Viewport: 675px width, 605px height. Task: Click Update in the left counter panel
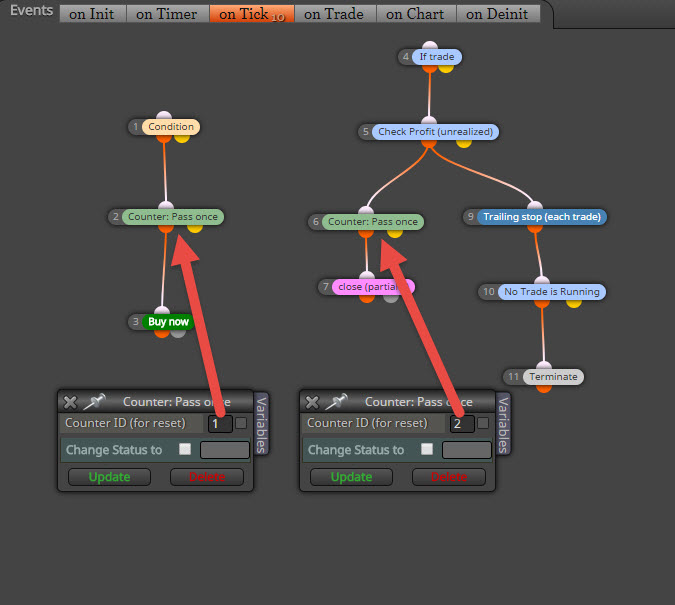point(109,477)
